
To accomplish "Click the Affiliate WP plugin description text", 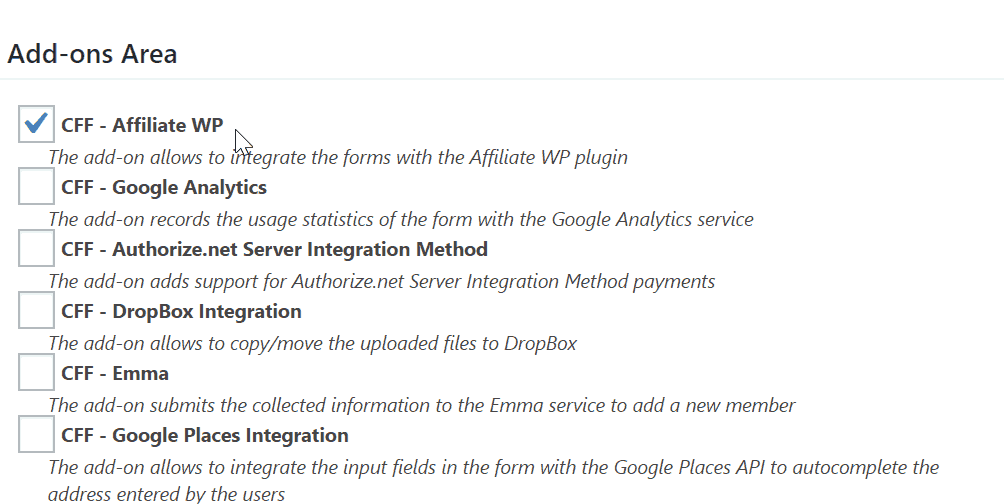I will 338,158.
